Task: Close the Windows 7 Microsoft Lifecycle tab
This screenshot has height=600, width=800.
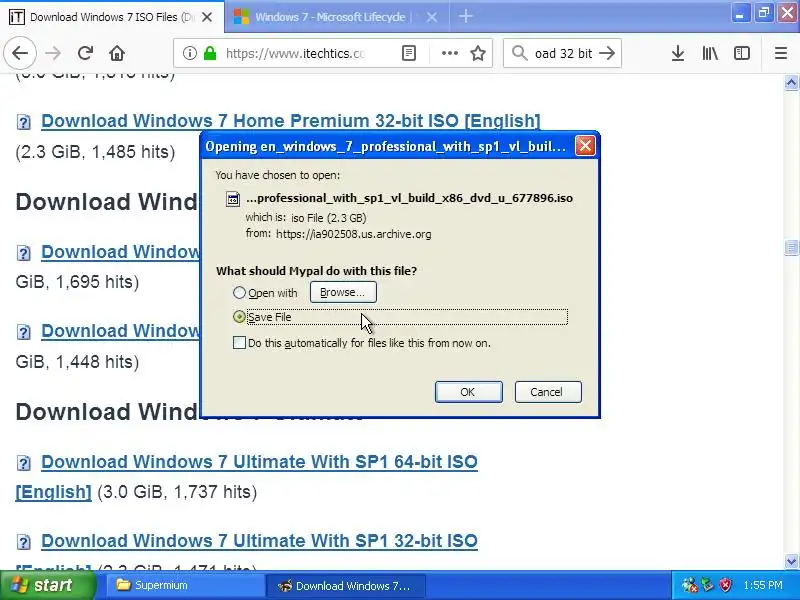Action: tap(432, 17)
